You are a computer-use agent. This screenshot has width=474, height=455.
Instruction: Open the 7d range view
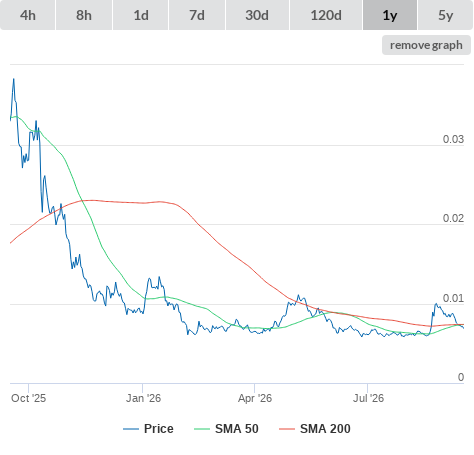click(x=197, y=15)
